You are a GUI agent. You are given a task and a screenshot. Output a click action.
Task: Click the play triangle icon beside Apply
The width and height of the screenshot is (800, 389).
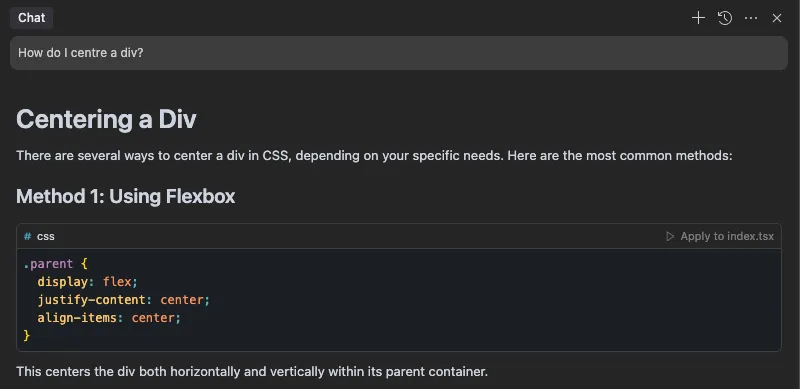click(670, 236)
